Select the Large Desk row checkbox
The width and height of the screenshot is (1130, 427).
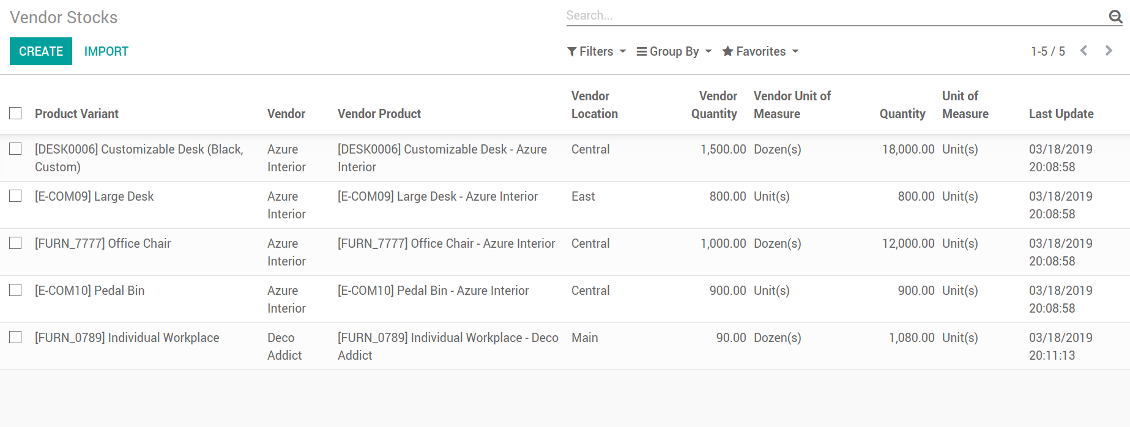[15, 196]
